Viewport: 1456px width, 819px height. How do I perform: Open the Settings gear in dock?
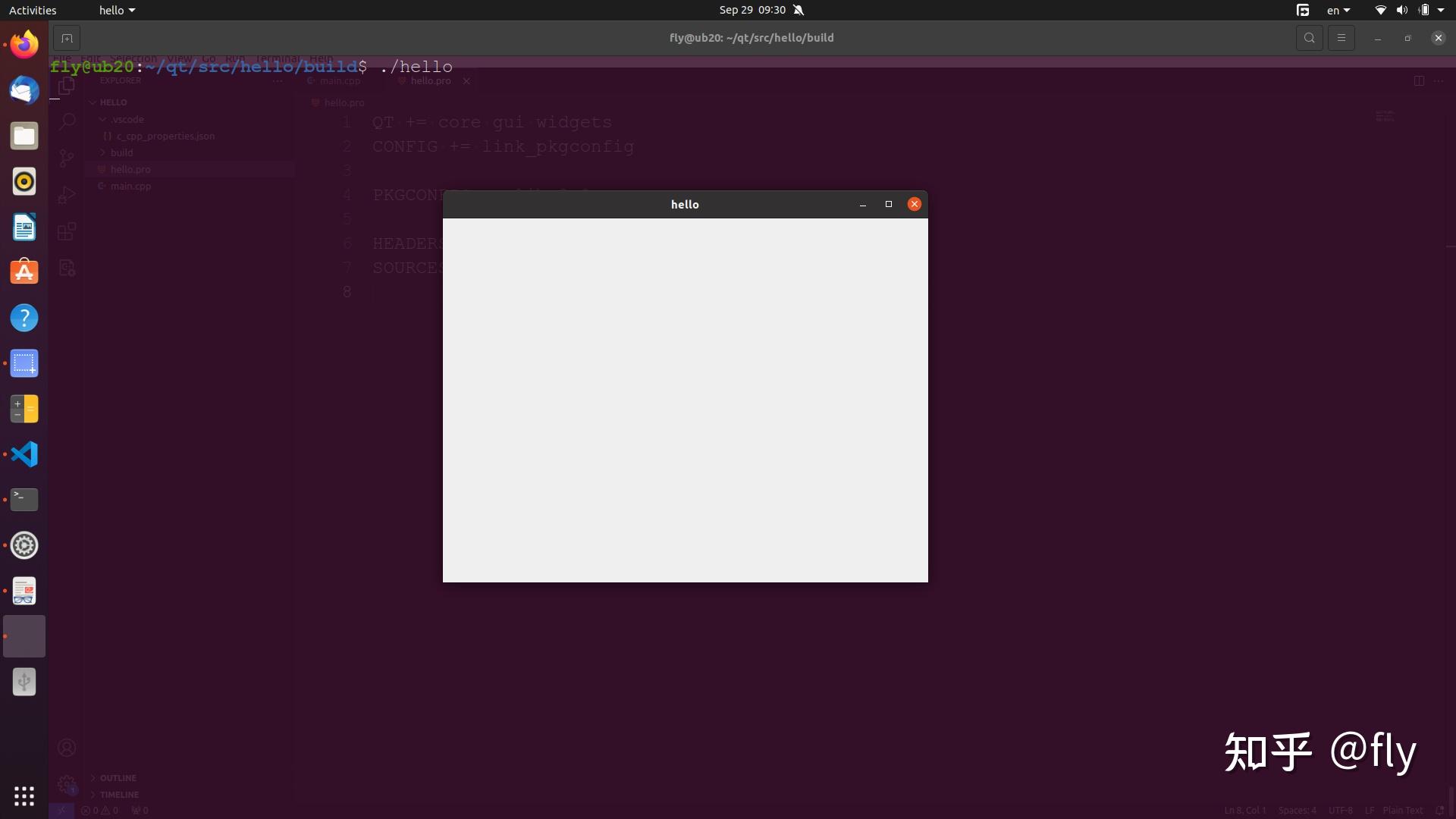[24, 545]
